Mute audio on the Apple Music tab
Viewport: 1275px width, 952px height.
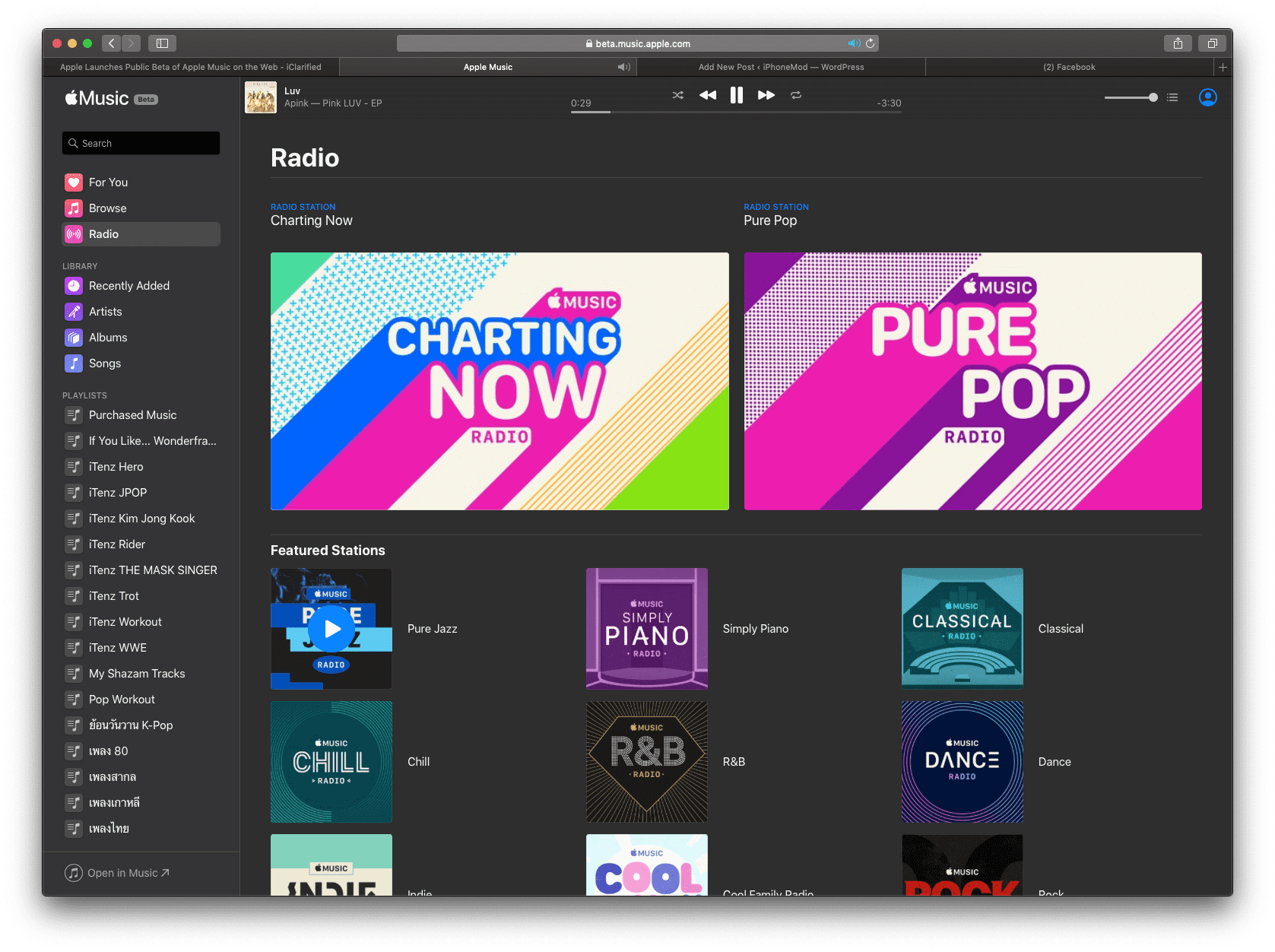(623, 67)
